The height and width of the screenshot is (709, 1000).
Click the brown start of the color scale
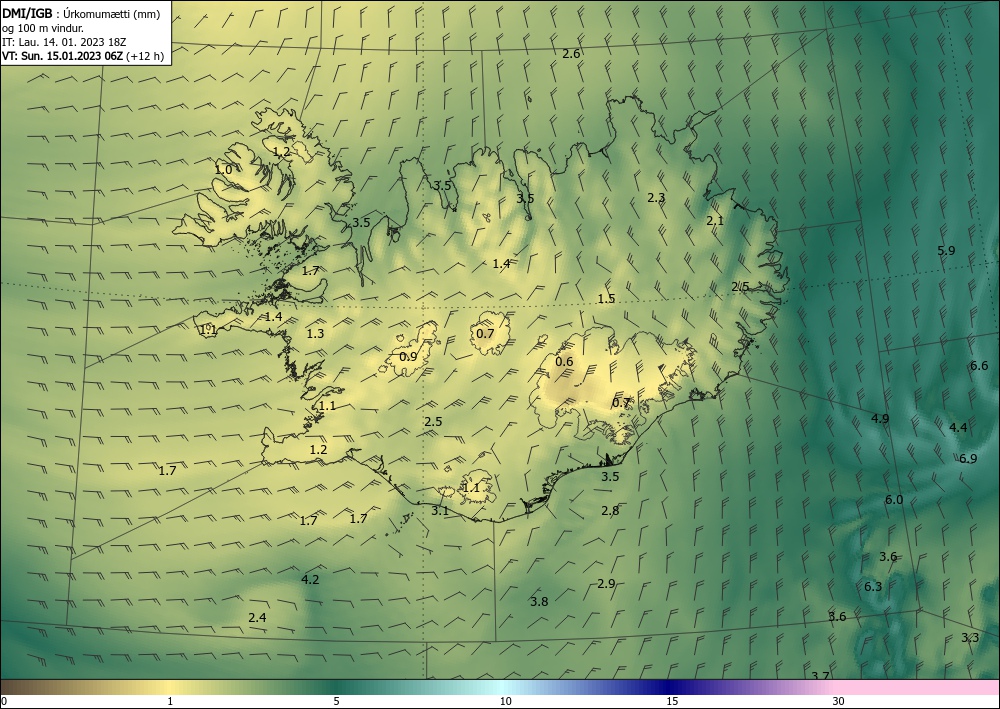[19, 687]
